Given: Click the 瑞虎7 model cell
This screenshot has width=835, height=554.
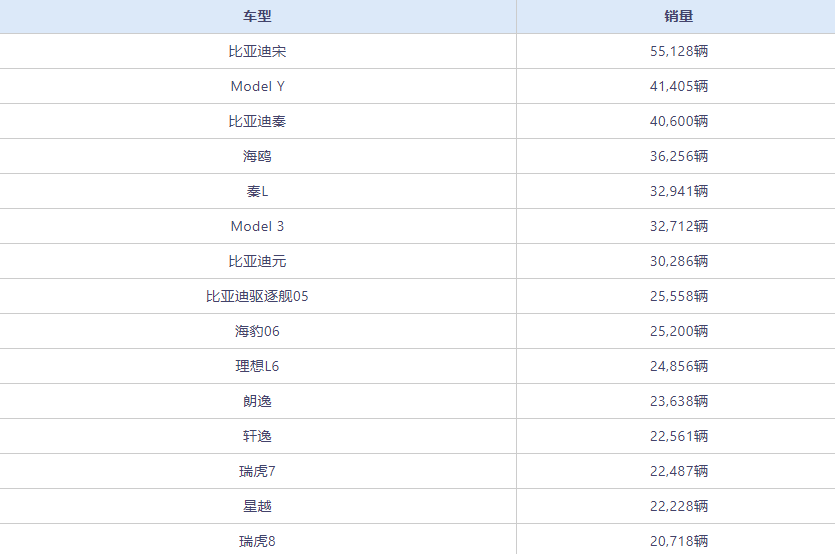Looking at the screenshot, I should point(257,471).
